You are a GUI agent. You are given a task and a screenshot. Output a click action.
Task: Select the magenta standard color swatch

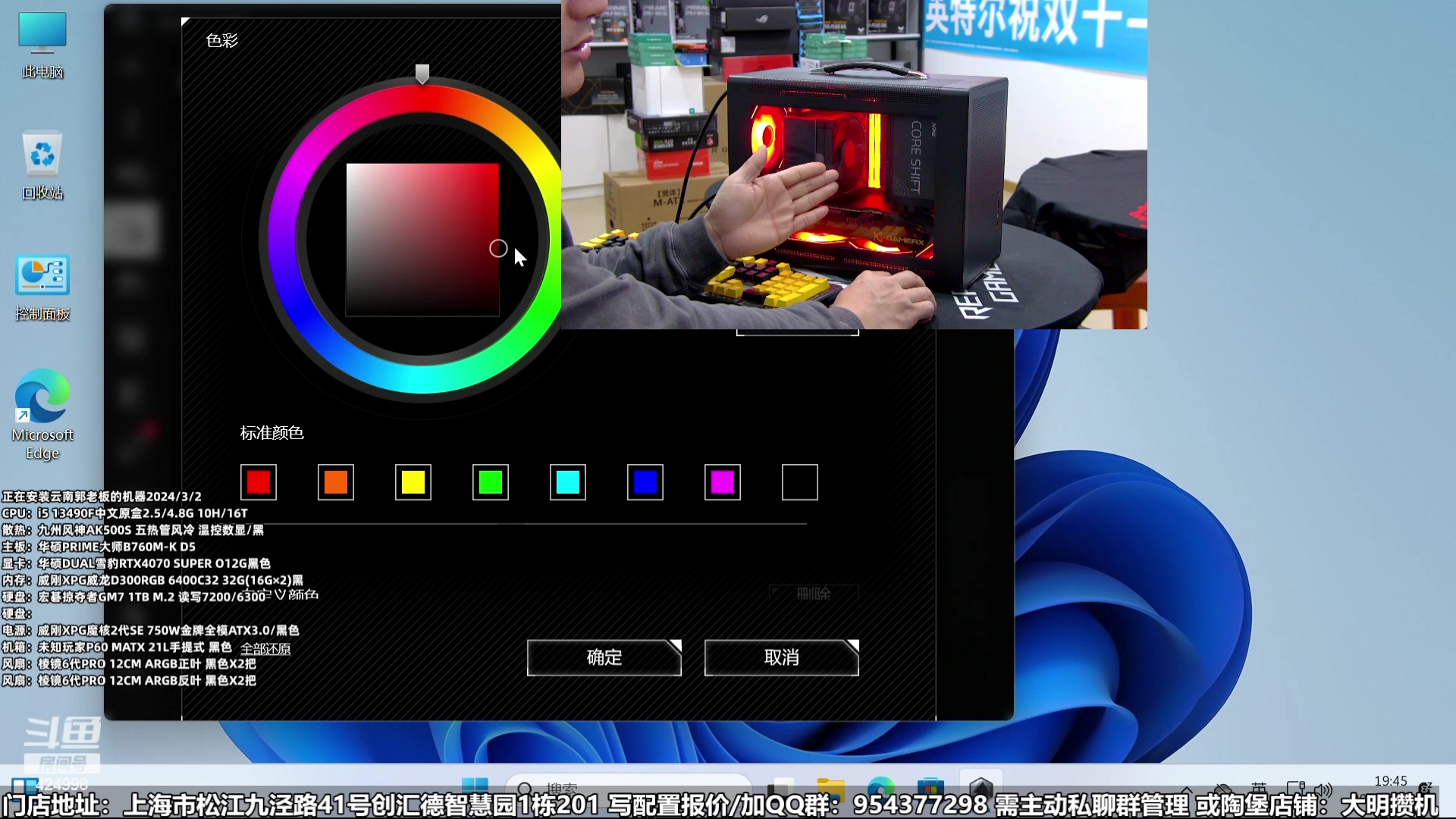[x=723, y=482]
